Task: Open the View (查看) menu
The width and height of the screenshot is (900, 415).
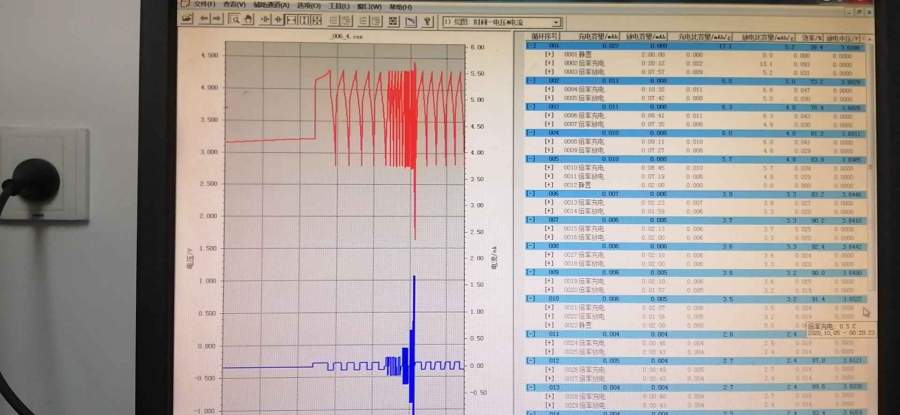Action: (x=234, y=5)
